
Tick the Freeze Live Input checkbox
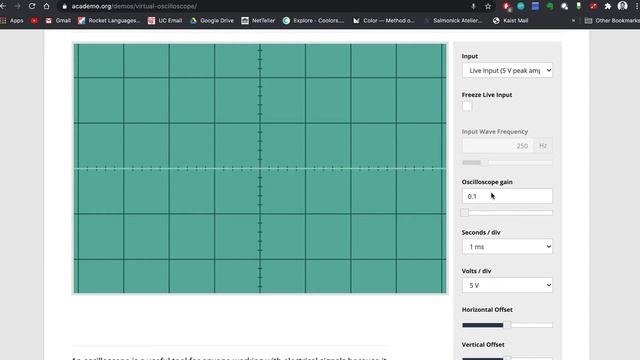pos(467,107)
